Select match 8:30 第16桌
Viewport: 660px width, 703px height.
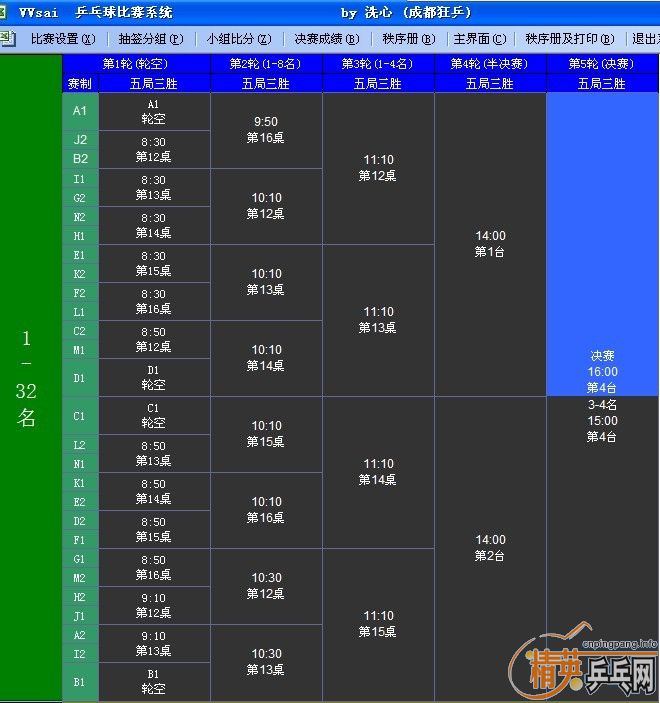[154, 301]
